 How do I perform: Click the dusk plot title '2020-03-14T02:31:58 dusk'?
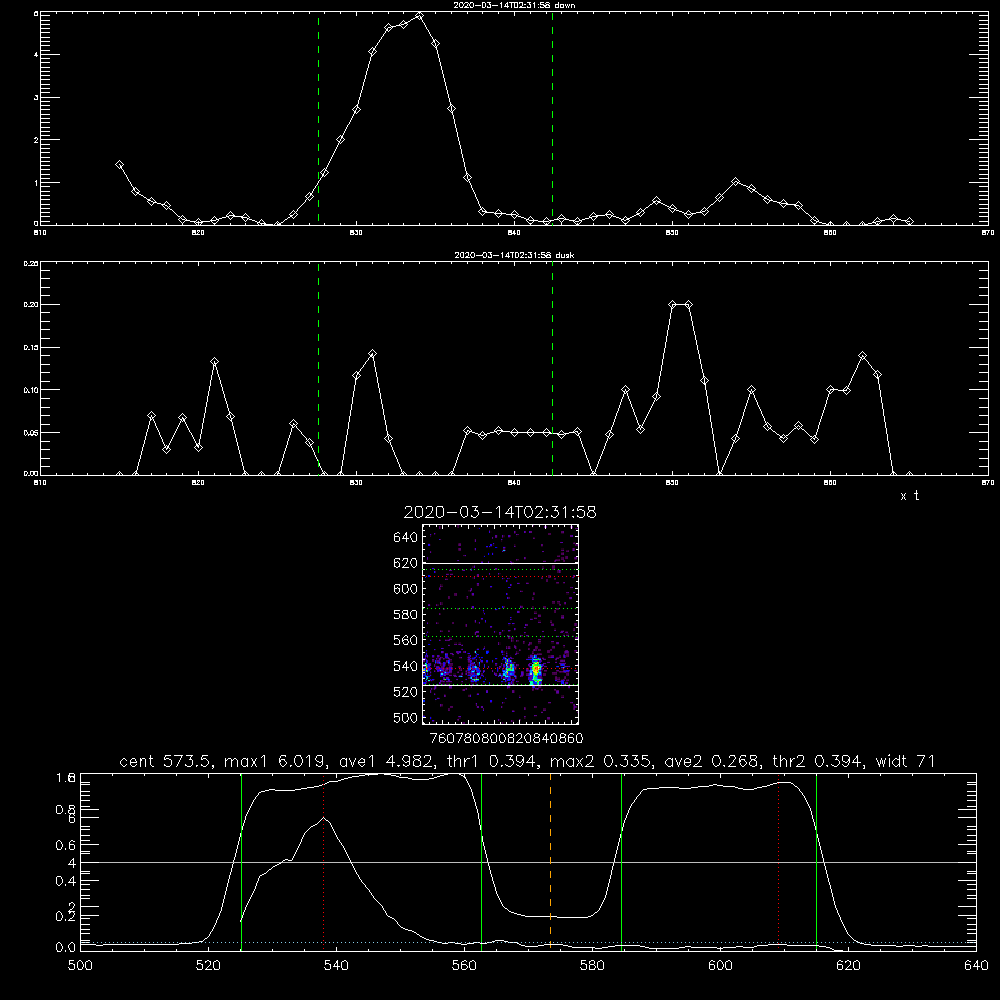point(514,255)
